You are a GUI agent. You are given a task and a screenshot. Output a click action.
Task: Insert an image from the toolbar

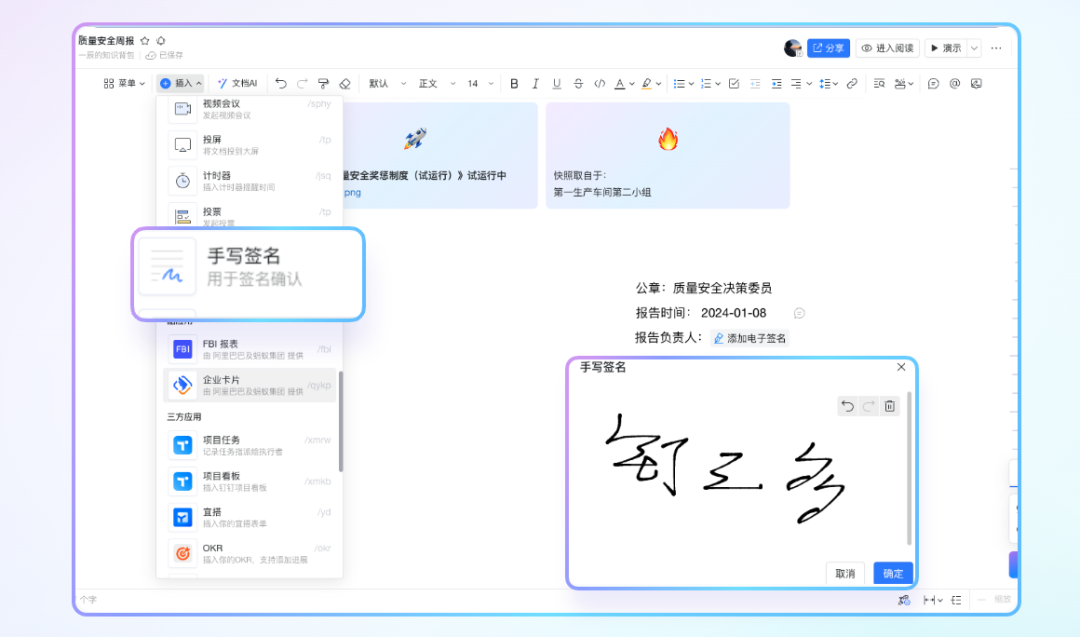point(976,83)
